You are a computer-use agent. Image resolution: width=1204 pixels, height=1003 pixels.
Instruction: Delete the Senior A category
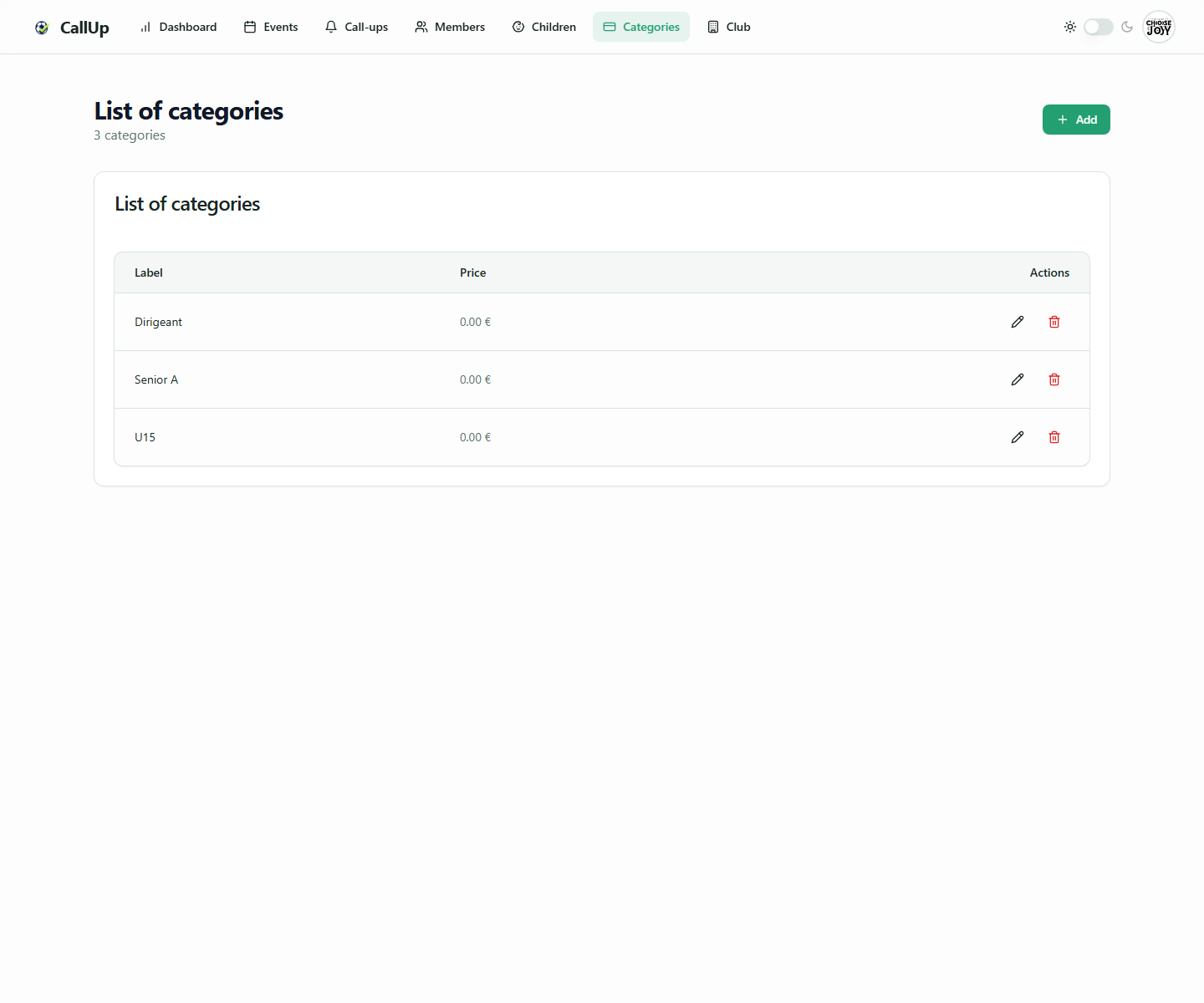(1054, 379)
